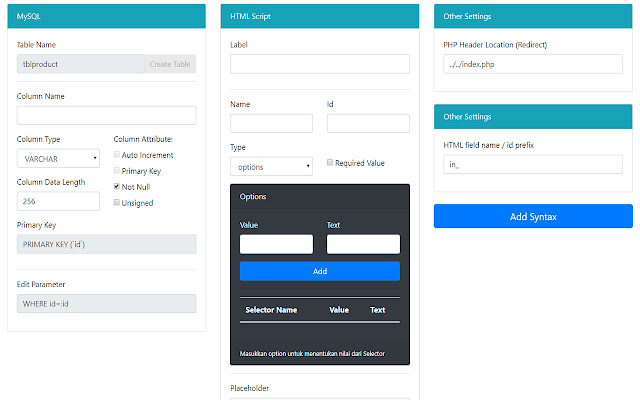Click the Options Value input box
The width and height of the screenshot is (640, 400).
click(x=276, y=244)
